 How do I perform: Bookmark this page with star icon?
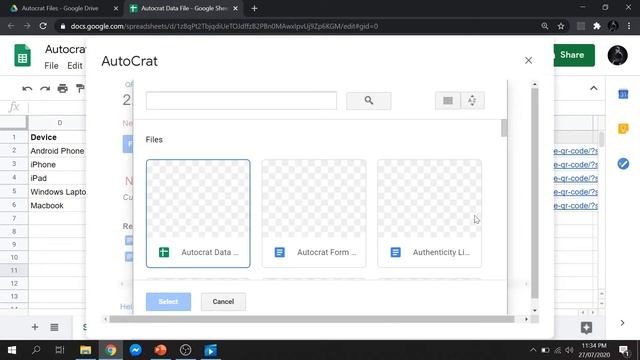(561, 26)
